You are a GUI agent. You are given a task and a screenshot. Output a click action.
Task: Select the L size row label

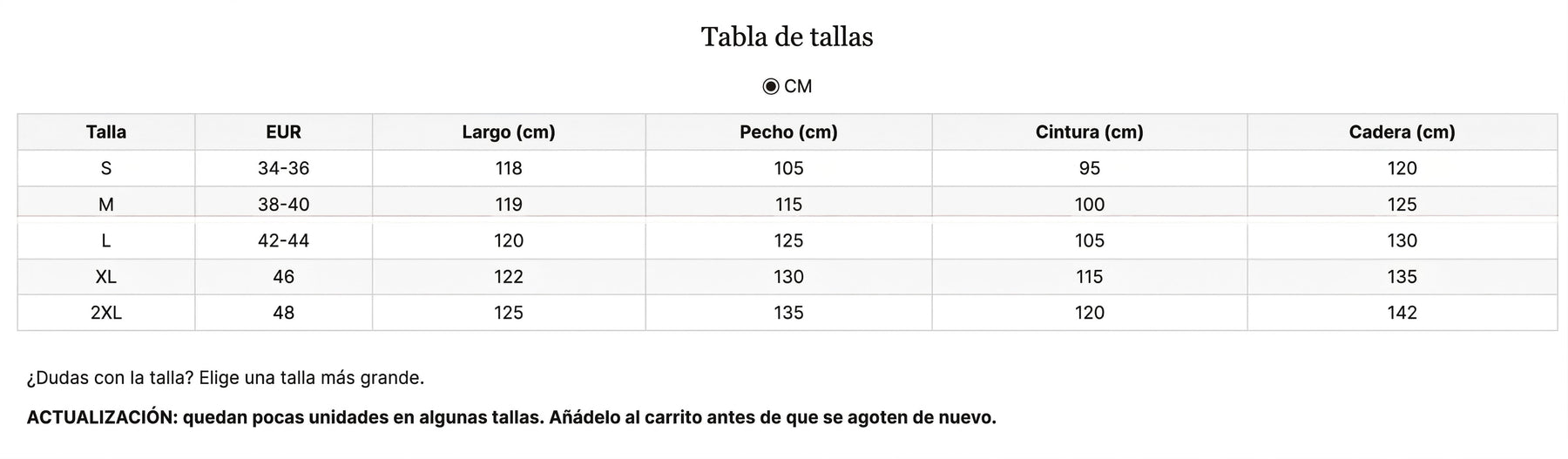(106, 240)
